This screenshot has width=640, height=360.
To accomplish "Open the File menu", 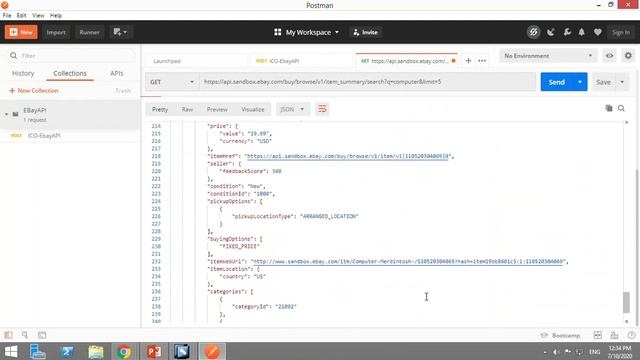I will pos(7,16).
